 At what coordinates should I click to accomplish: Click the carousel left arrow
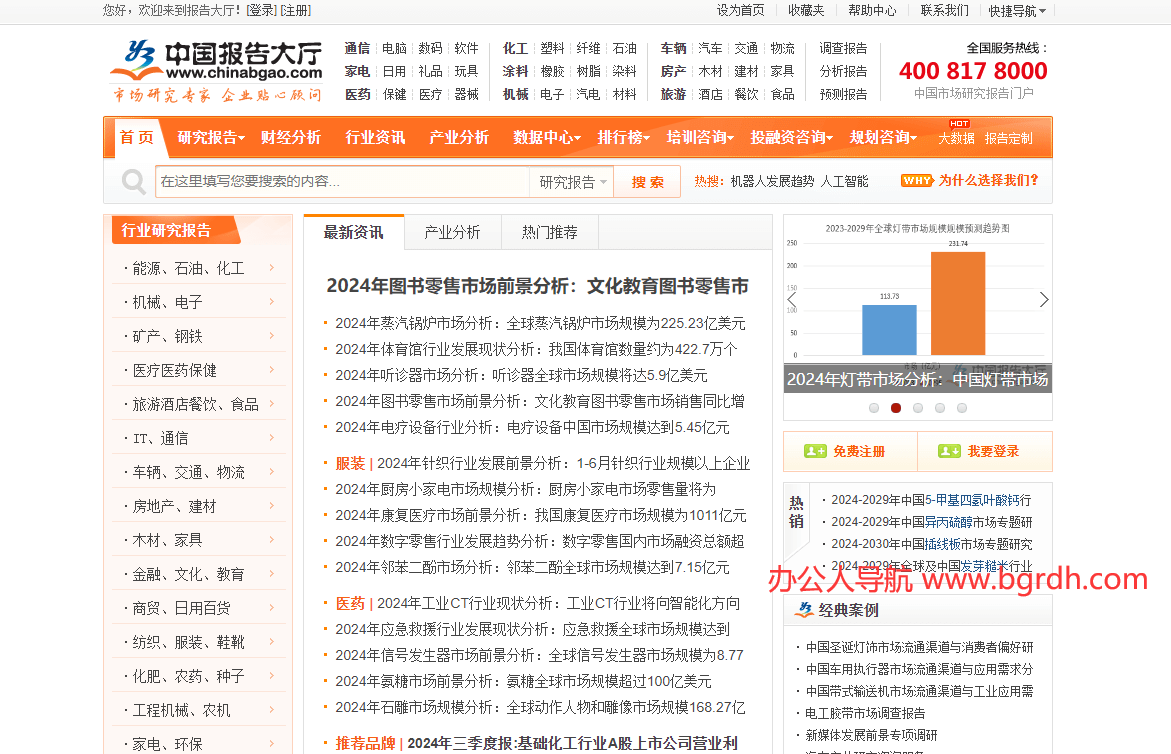790,298
